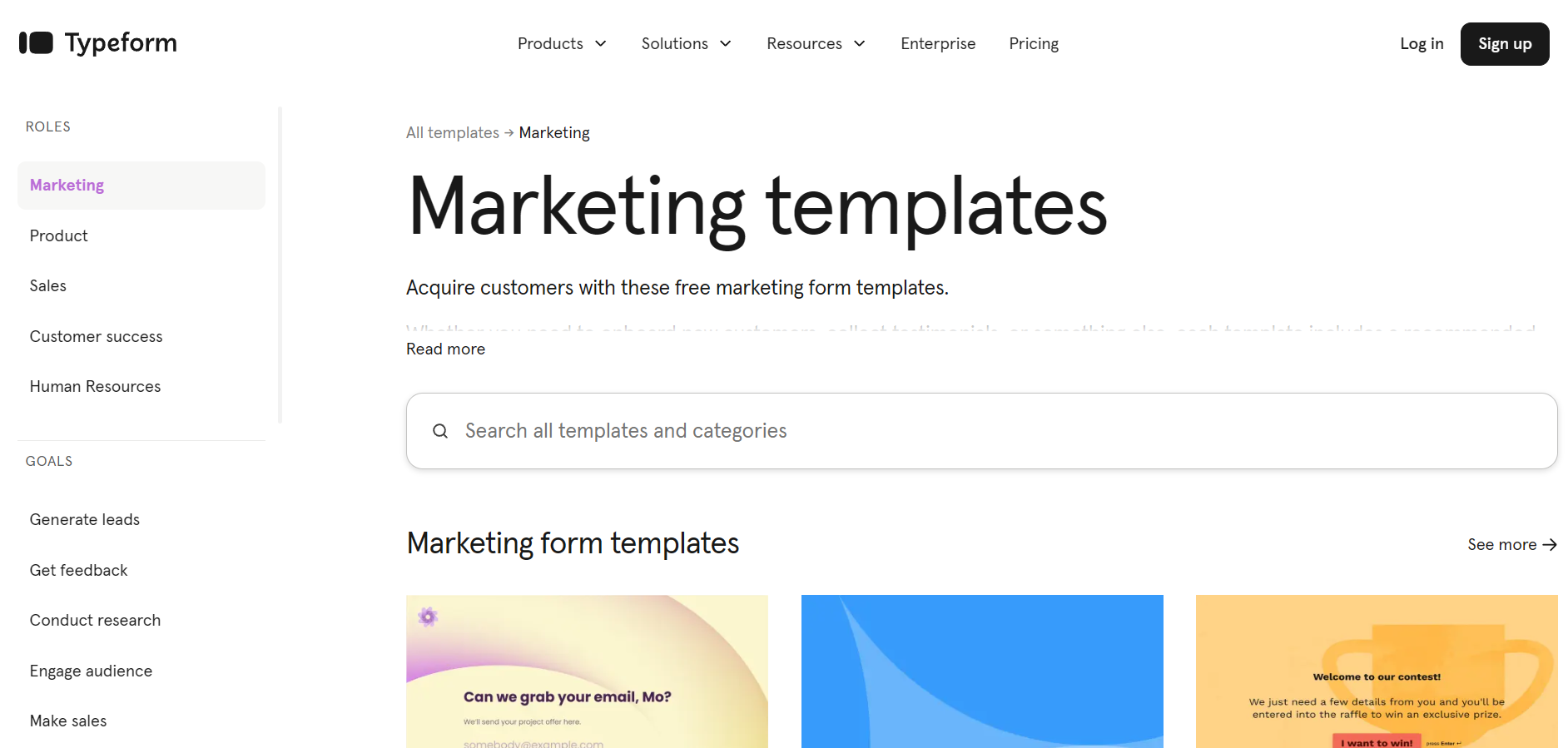The height and width of the screenshot is (748, 1568).
Task: Open the contest trophy template thumbnail
Action: coord(1377,671)
